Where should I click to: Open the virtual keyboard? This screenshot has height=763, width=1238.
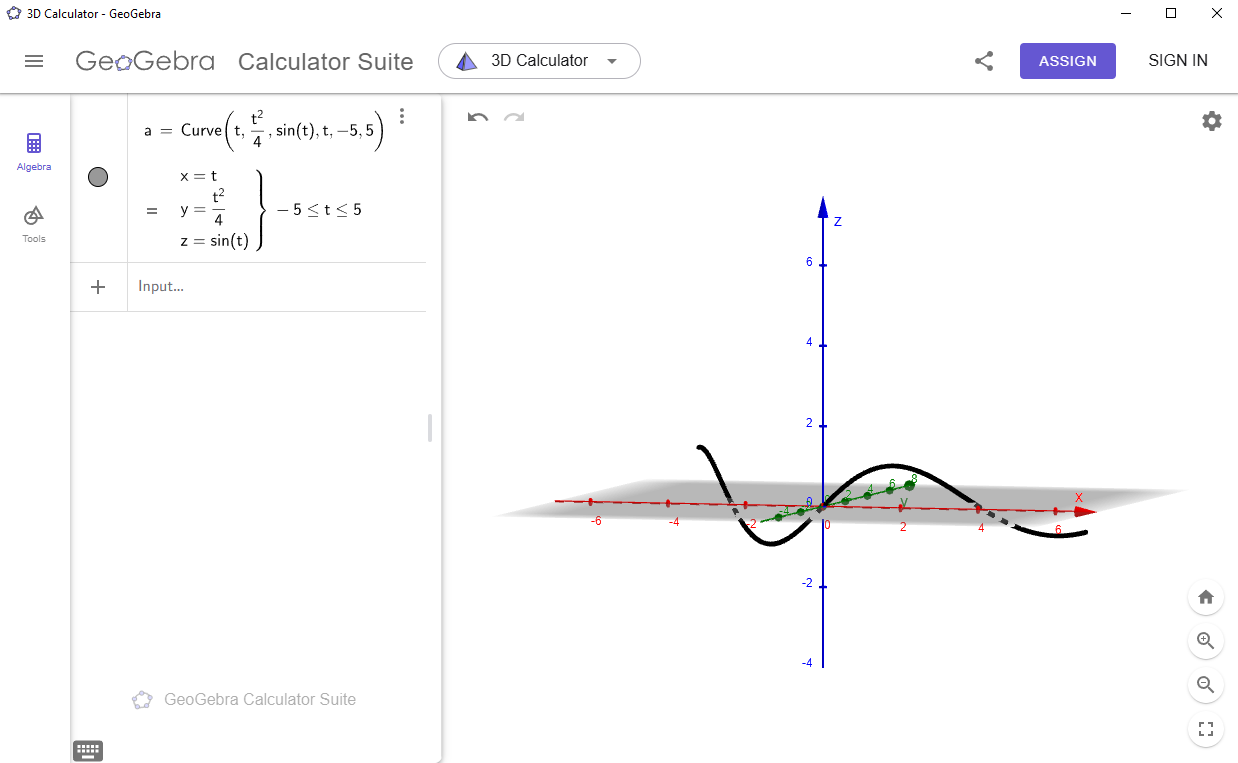[x=88, y=750]
